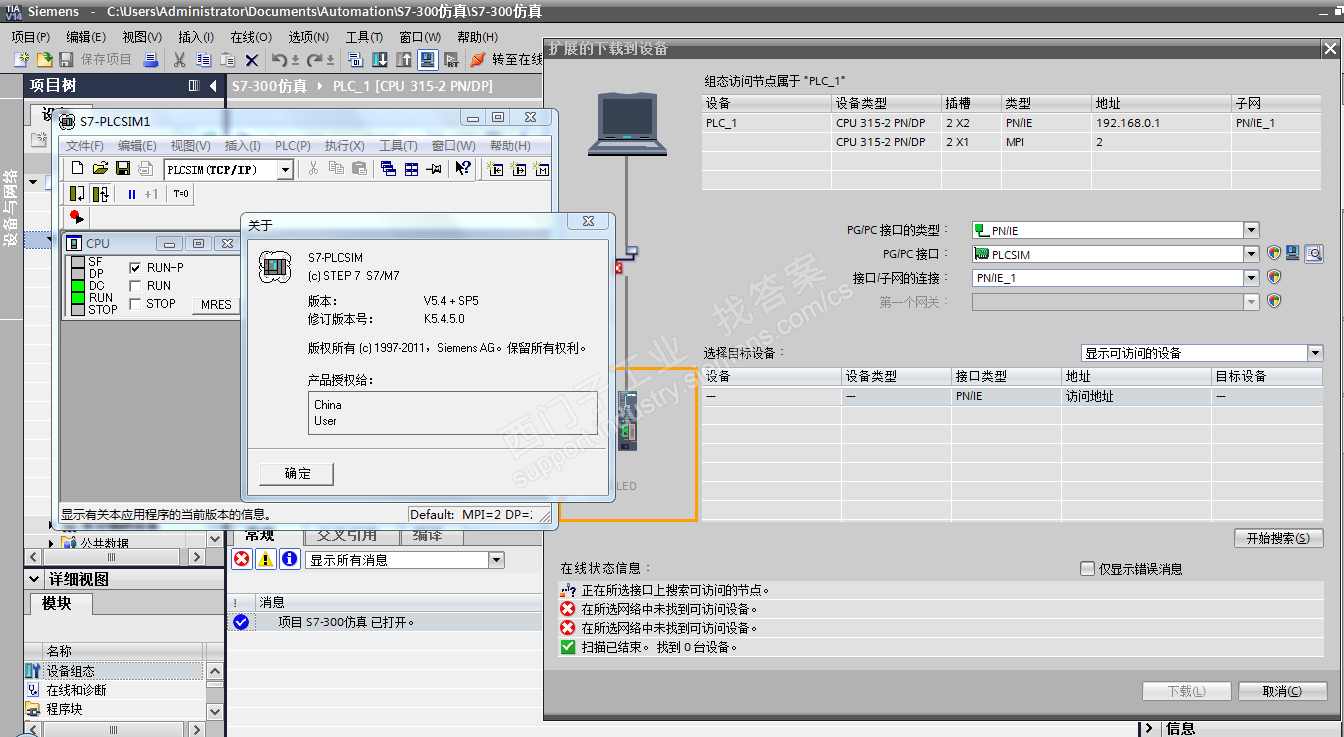
Task: Open the PLCSIM(TCP/IP) interface dropdown
Action: (285, 170)
